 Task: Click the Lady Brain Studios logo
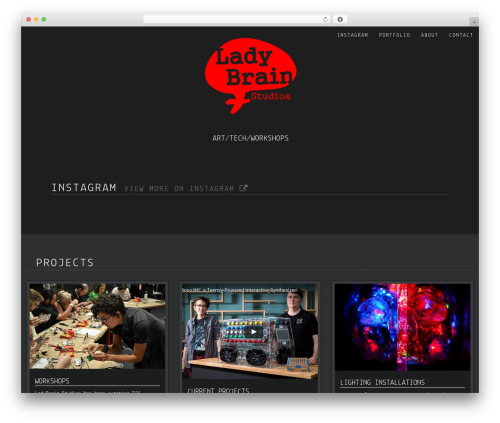coord(251,76)
